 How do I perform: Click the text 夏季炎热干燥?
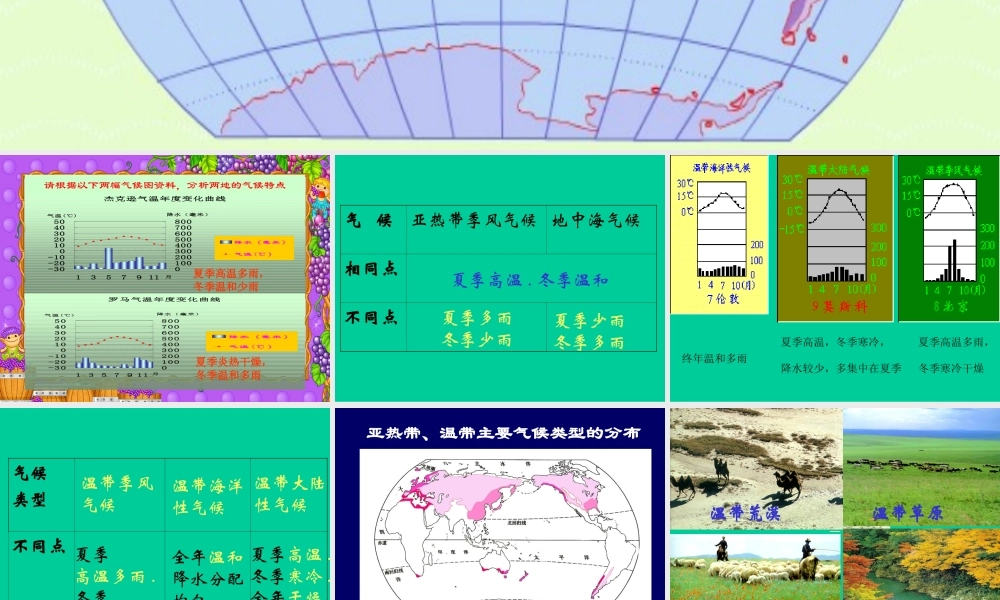coord(230,362)
